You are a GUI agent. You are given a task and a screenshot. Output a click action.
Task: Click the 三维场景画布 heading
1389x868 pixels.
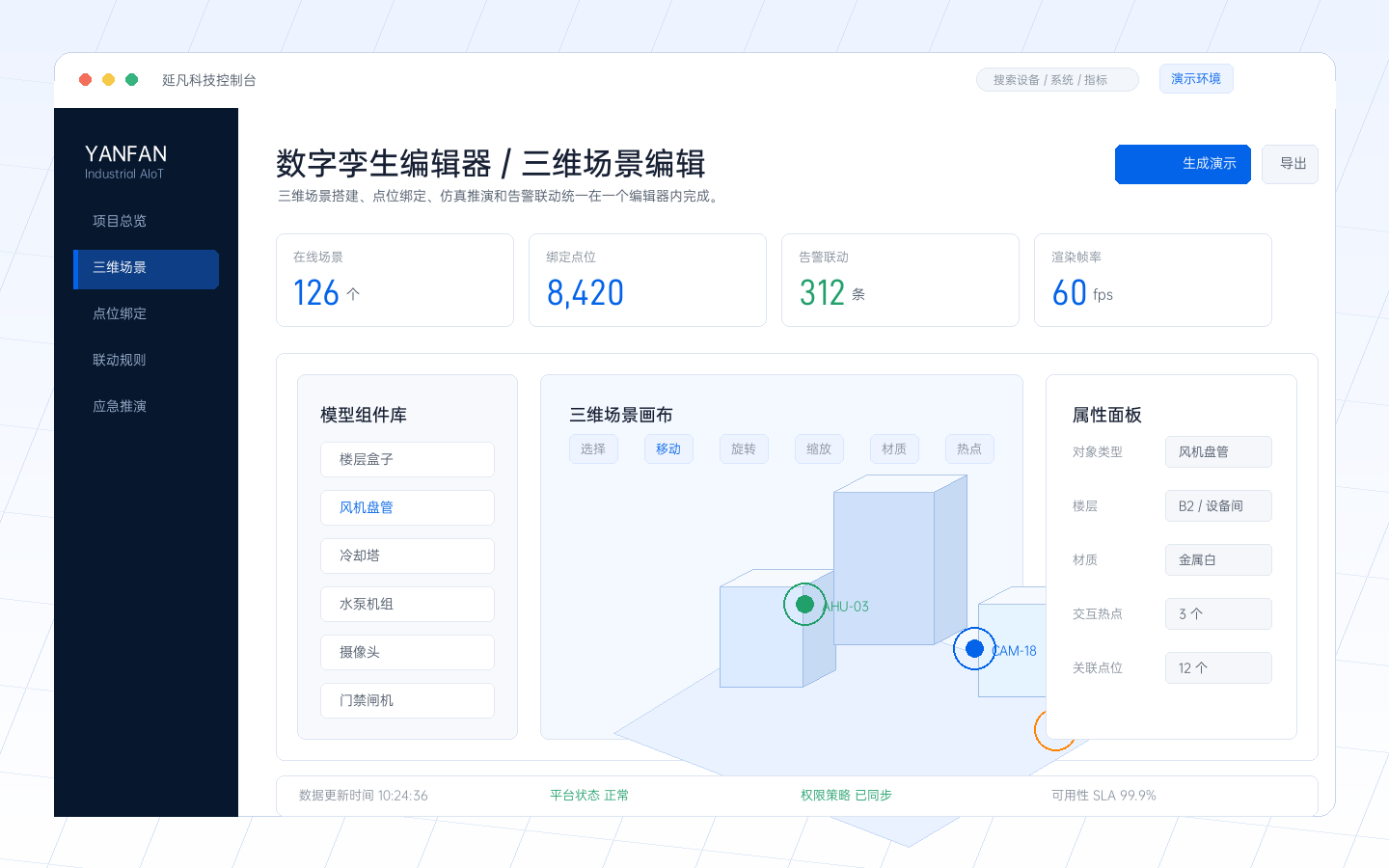coord(621,416)
